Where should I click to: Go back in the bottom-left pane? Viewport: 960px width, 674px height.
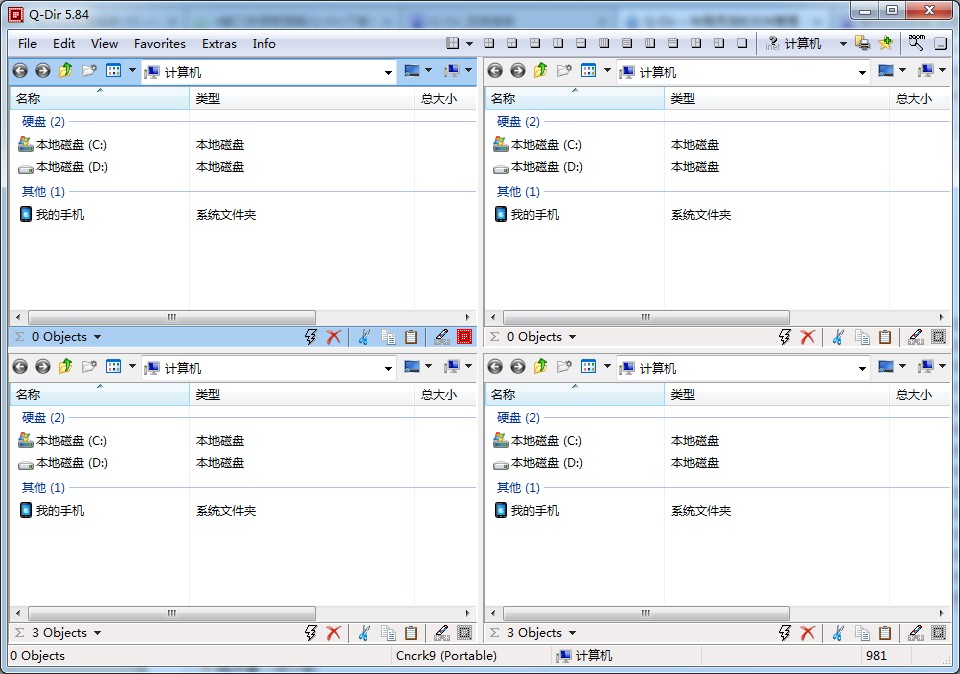pyautogui.click(x=20, y=367)
